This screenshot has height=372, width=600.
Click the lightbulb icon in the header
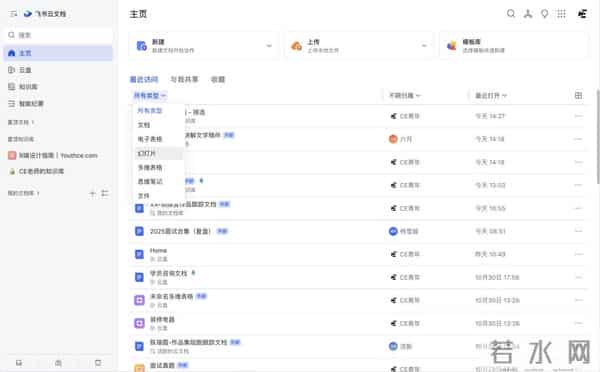pyautogui.click(x=545, y=14)
